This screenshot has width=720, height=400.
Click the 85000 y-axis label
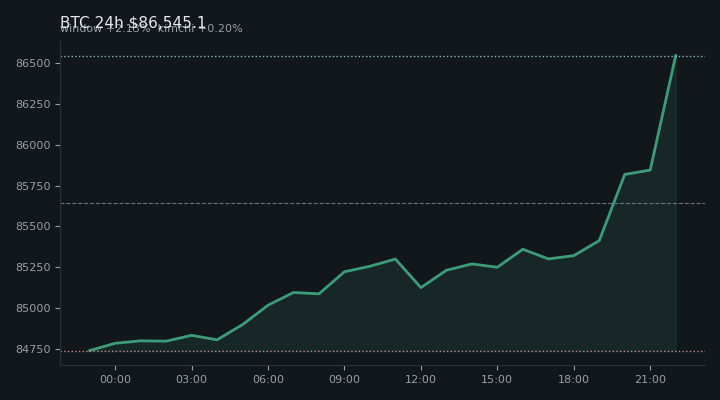pos(33,308)
